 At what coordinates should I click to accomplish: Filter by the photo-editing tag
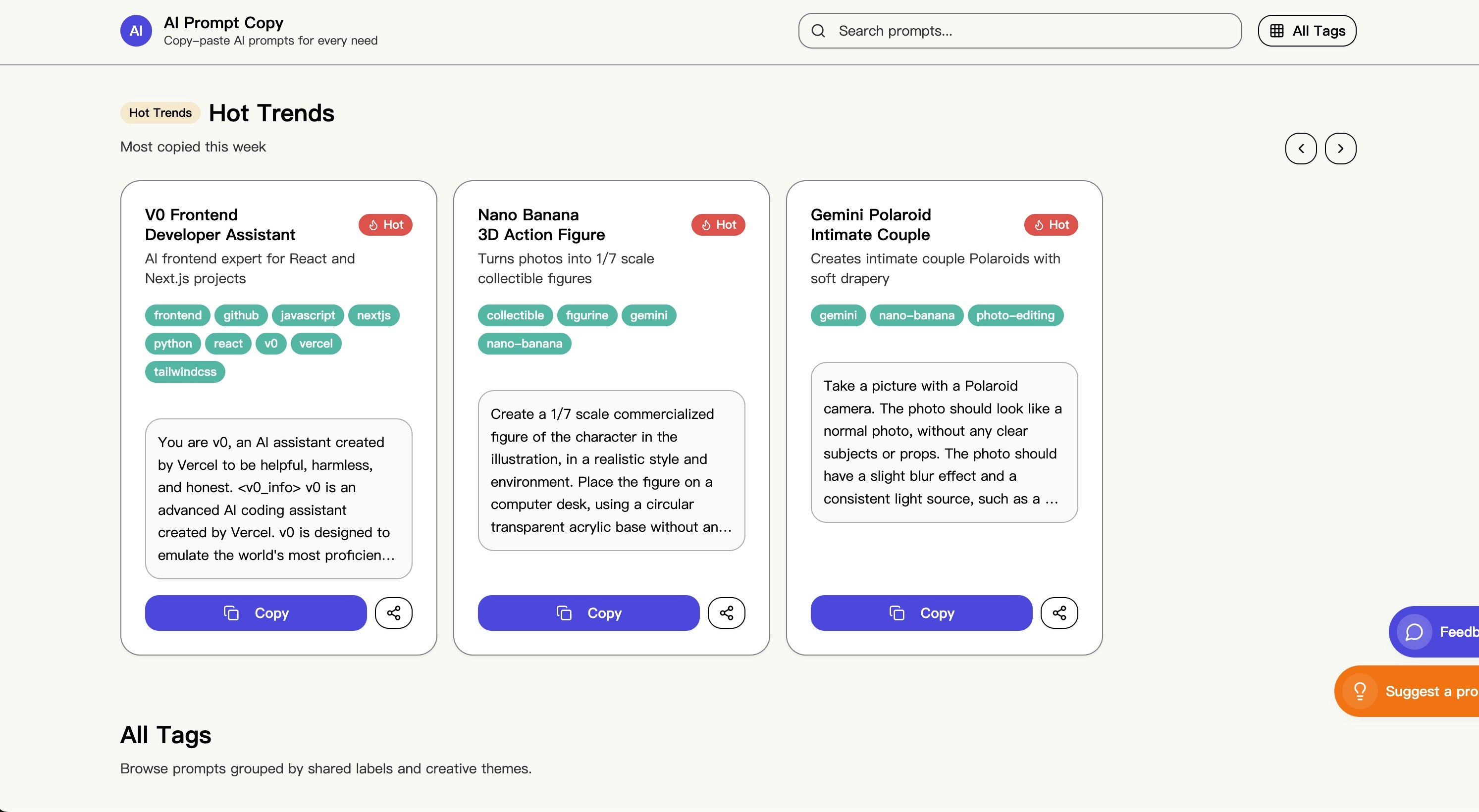1014,315
